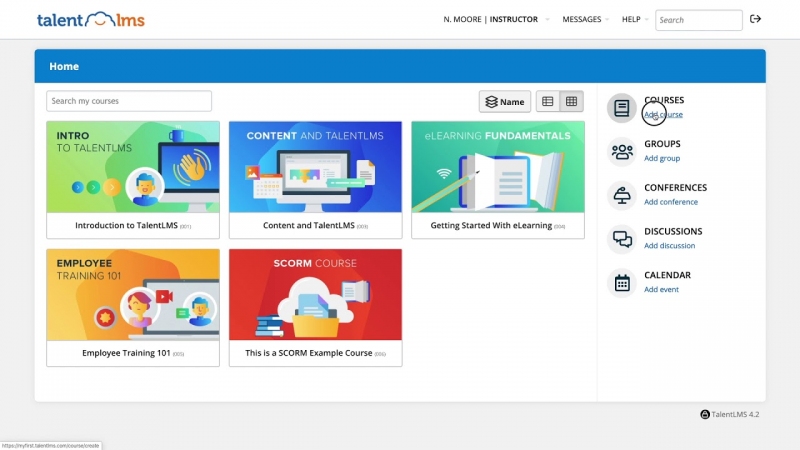Click the GROUPS heading in sidebar
This screenshot has height=450, width=800.
point(662,144)
